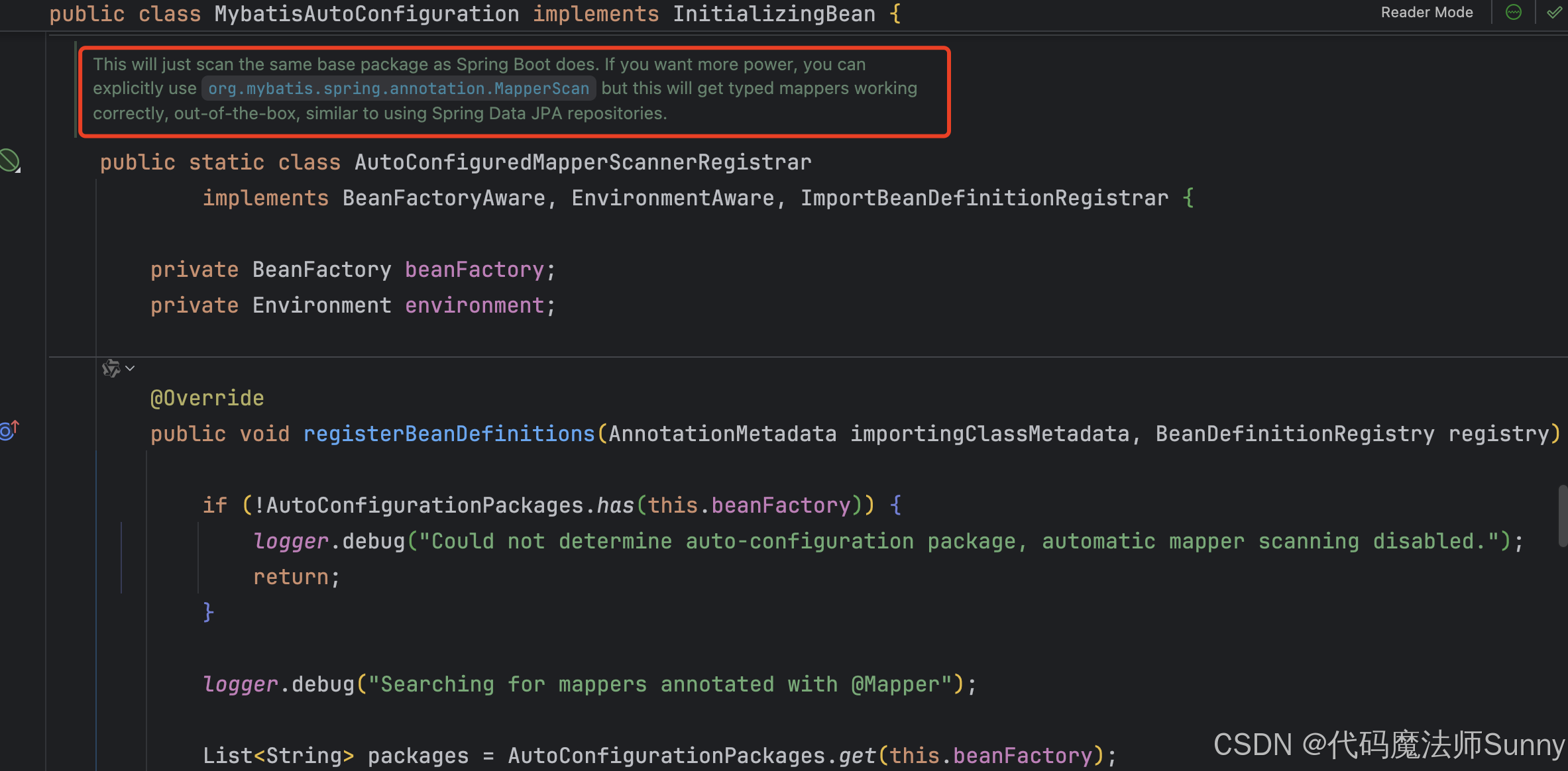Open the org.mybatis.spring.annotation.MapperScan doc link
The image size is (1568, 771).
pyautogui.click(x=398, y=89)
